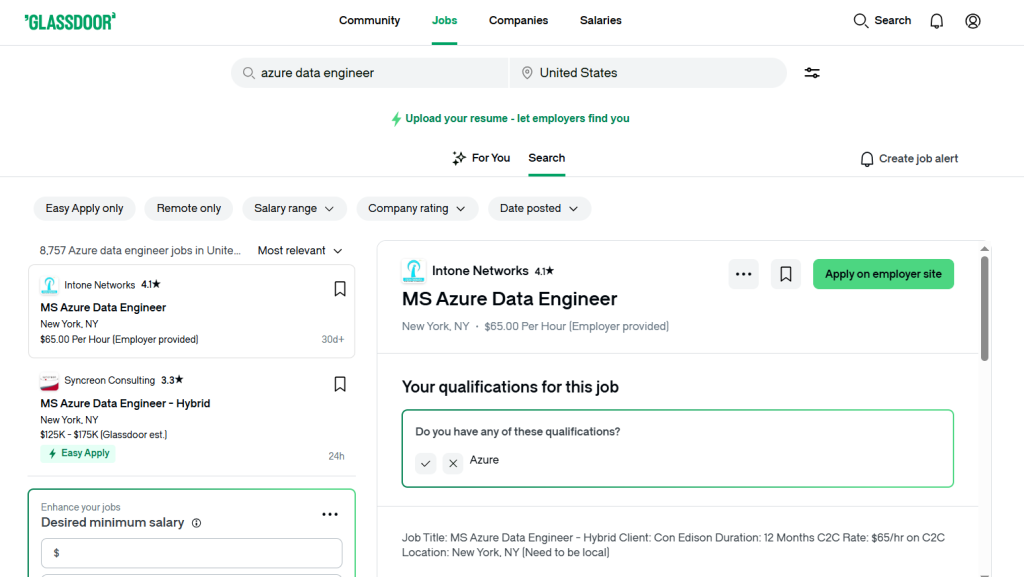This screenshot has height=577, width=1024.
Task: Bookmark the Intone Networks job card
Action: (x=340, y=288)
